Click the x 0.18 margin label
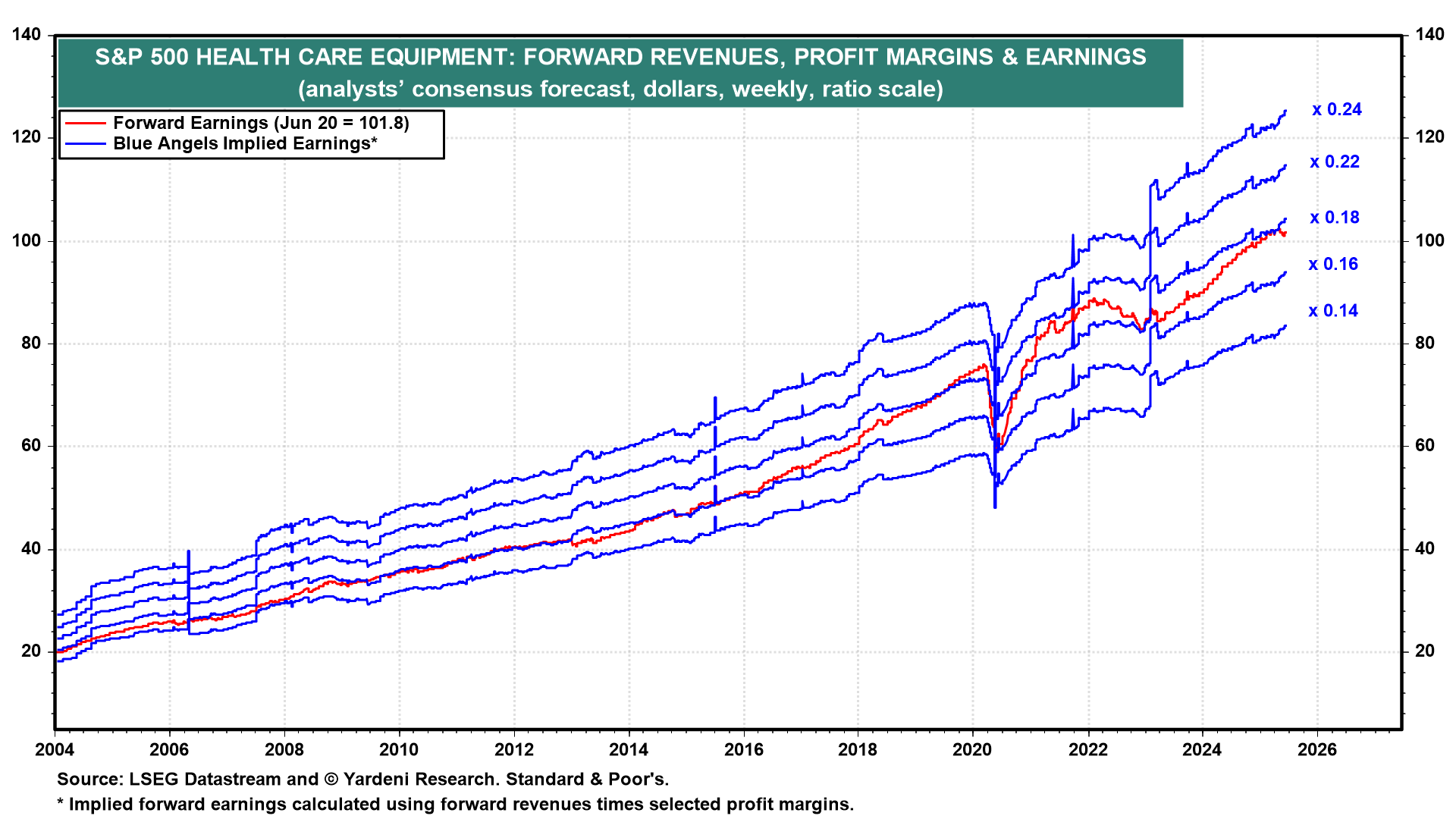 coord(1335,217)
